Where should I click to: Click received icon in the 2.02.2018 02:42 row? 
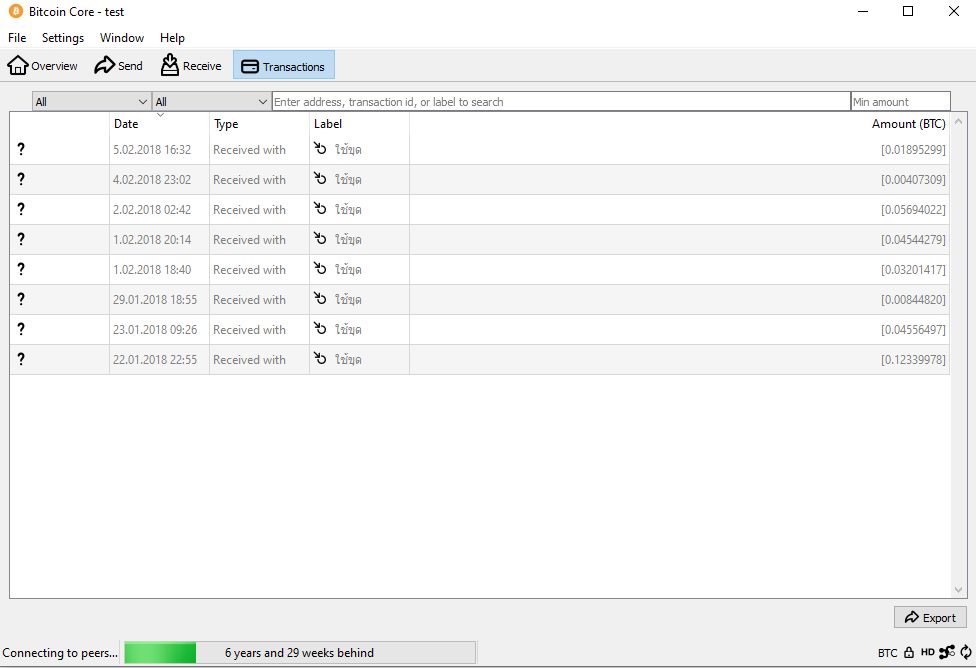click(x=320, y=208)
